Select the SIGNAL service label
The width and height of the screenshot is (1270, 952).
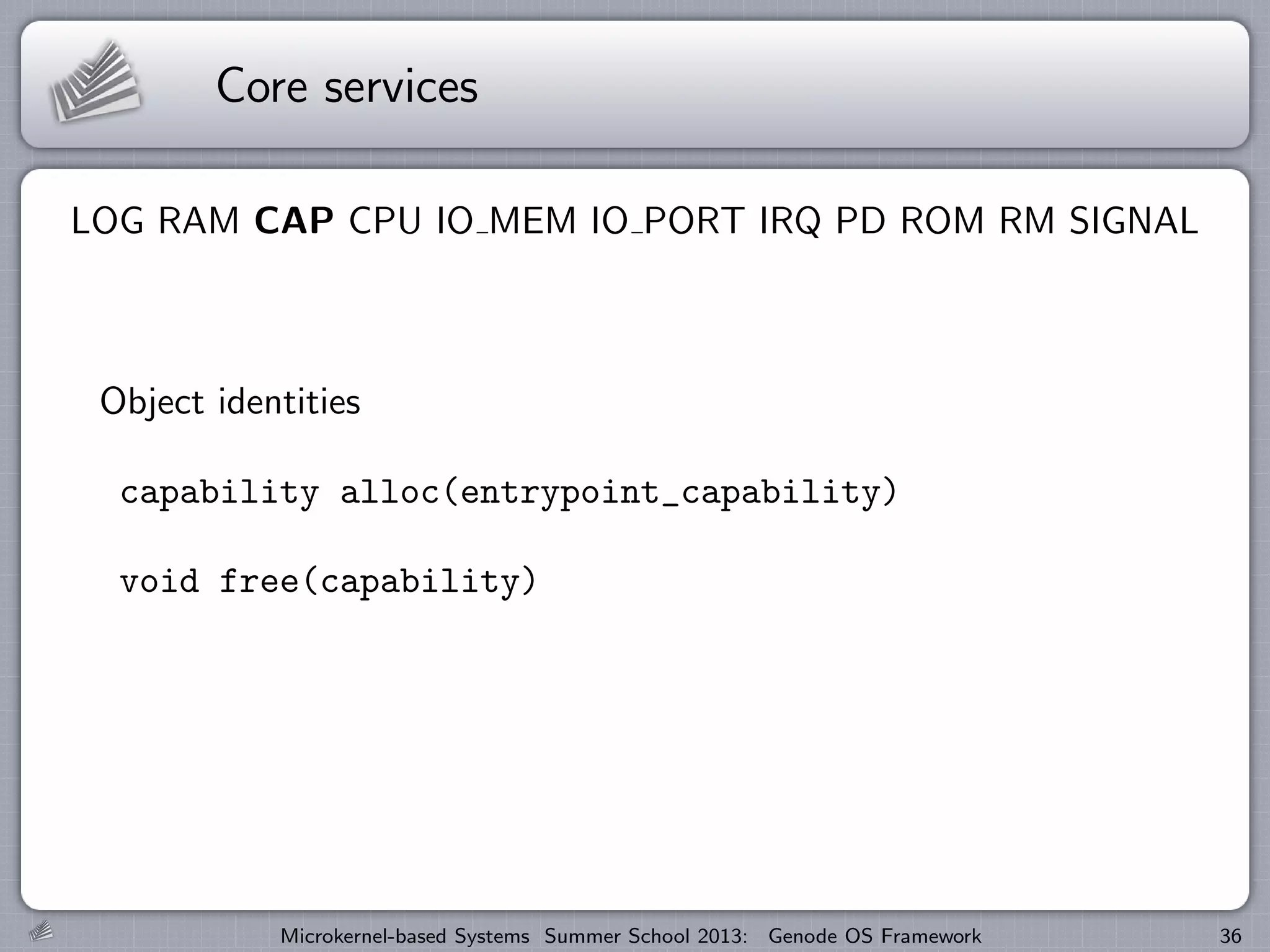(1134, 221)
